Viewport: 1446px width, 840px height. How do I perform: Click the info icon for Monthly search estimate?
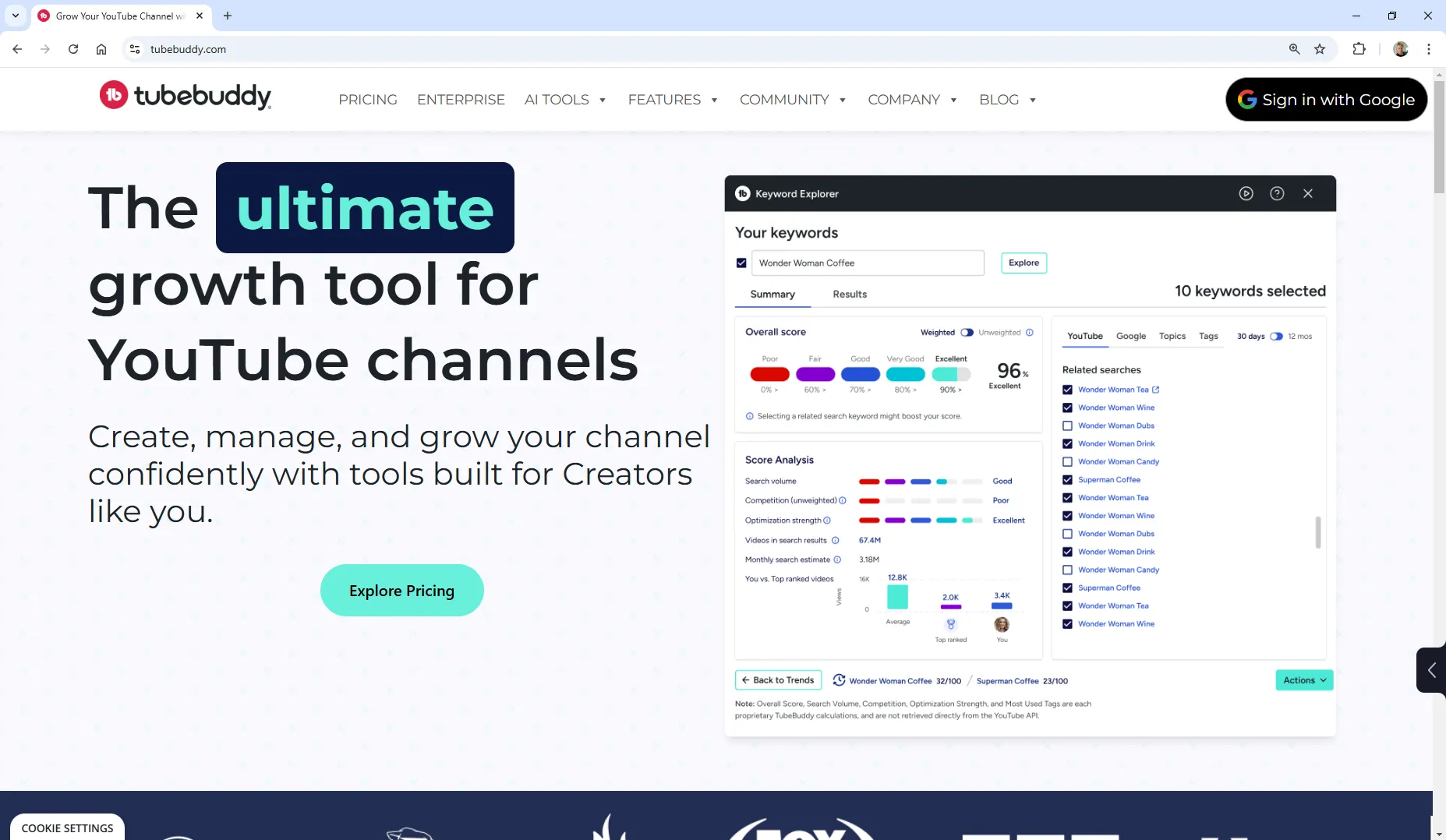(837, 559)
